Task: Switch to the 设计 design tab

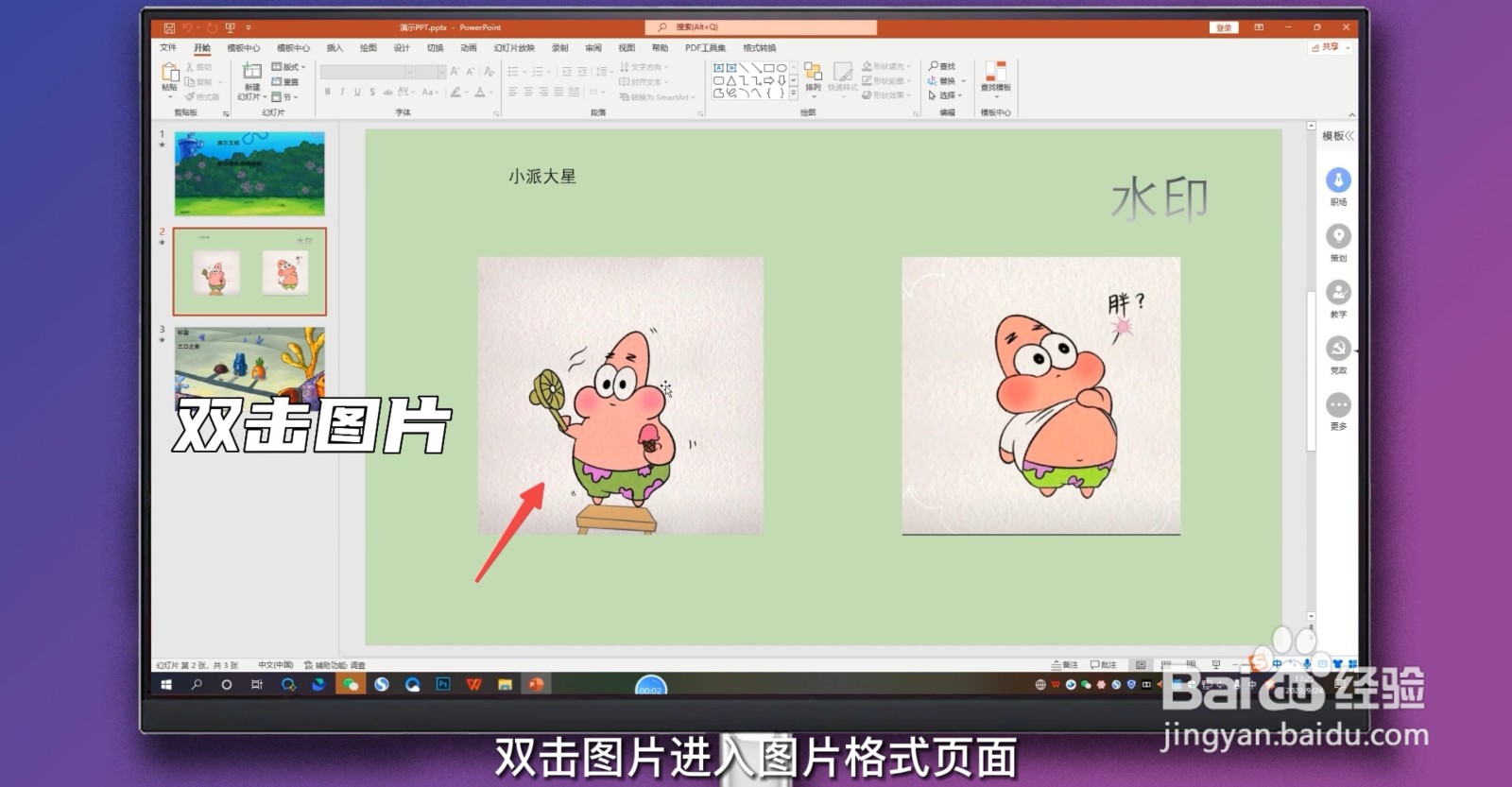Action: point(402,47)
